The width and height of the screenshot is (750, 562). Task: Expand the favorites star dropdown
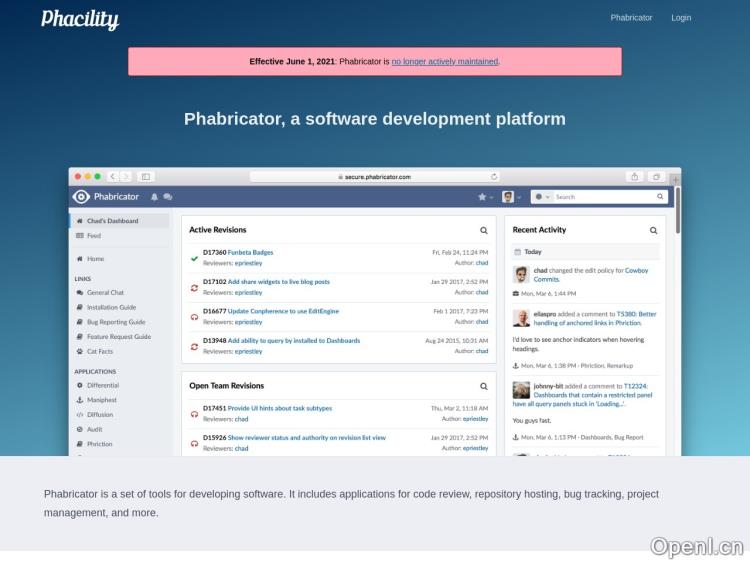point(485,197)
